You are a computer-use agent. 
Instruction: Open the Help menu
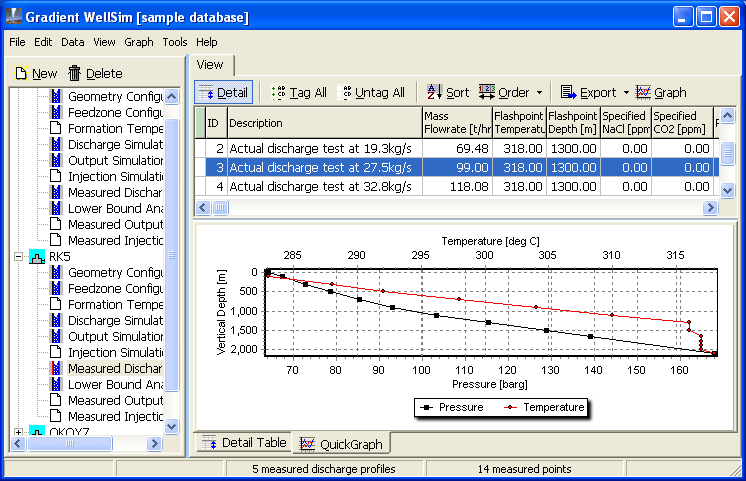(206, 42)
